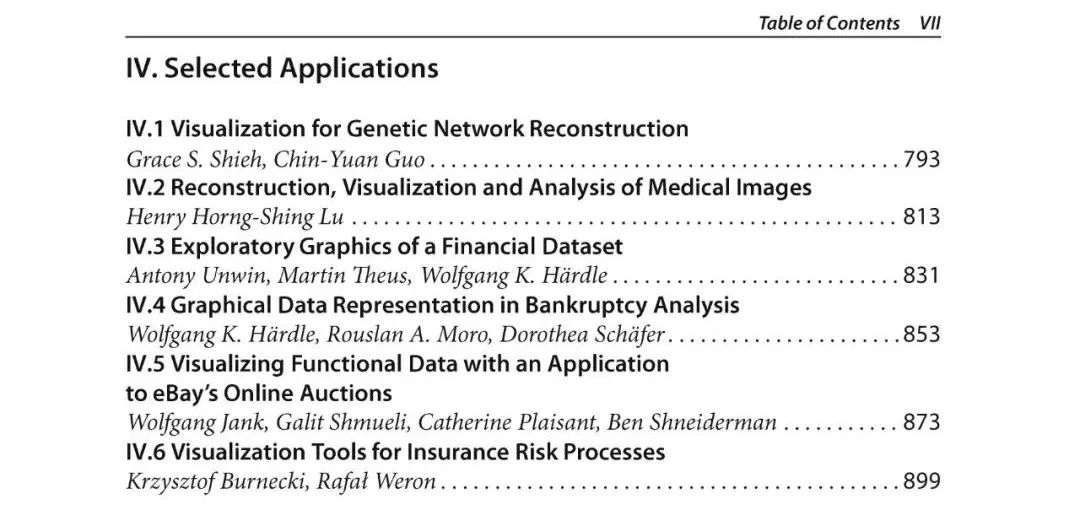Open IV.6 Visualization Tools for Insurance Risk Processes

click(395, 452)
